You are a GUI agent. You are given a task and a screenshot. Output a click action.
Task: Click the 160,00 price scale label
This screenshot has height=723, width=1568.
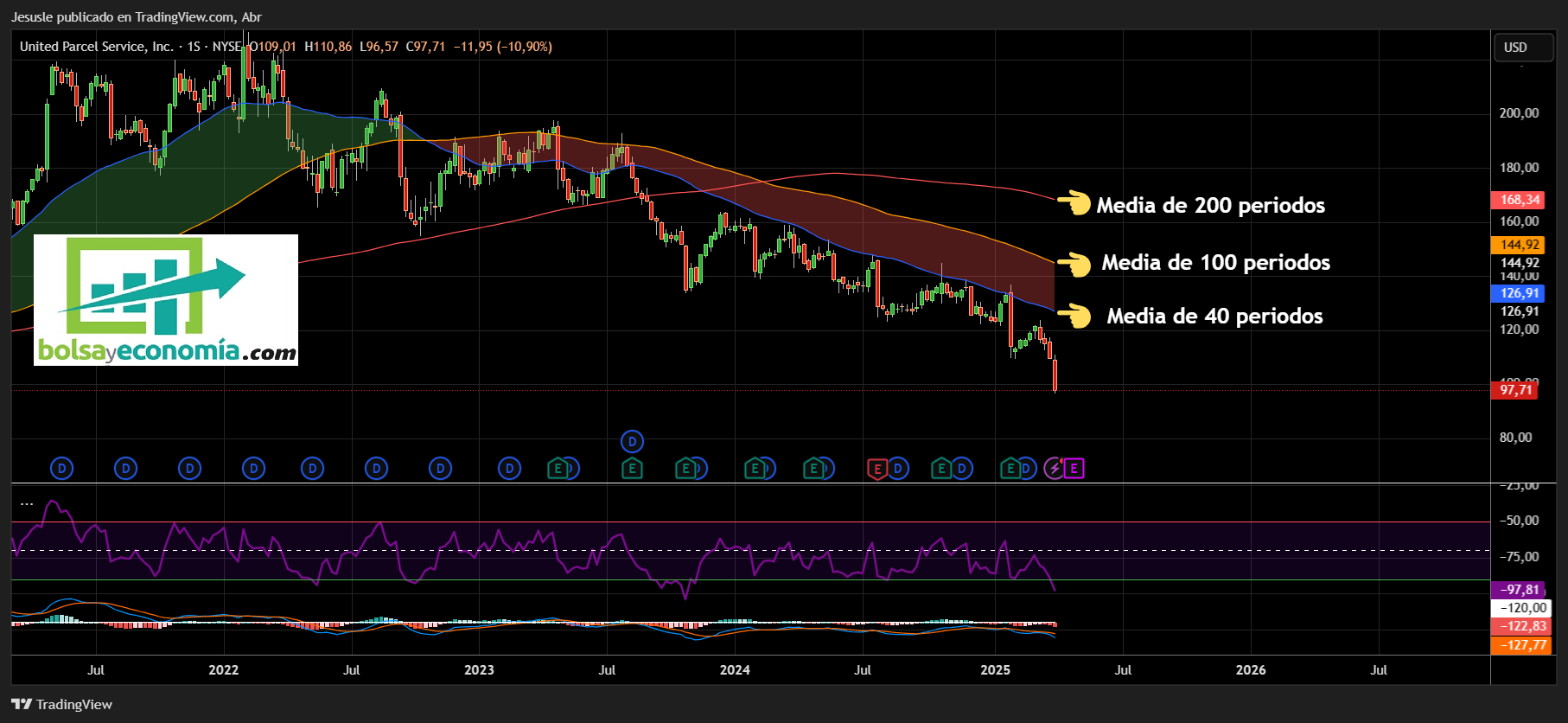1519,221
